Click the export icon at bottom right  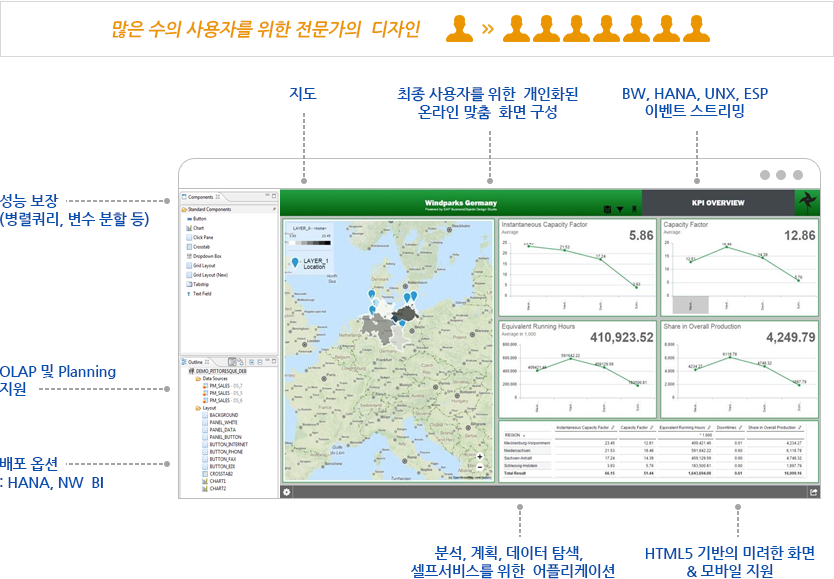(x=814, y=491)
